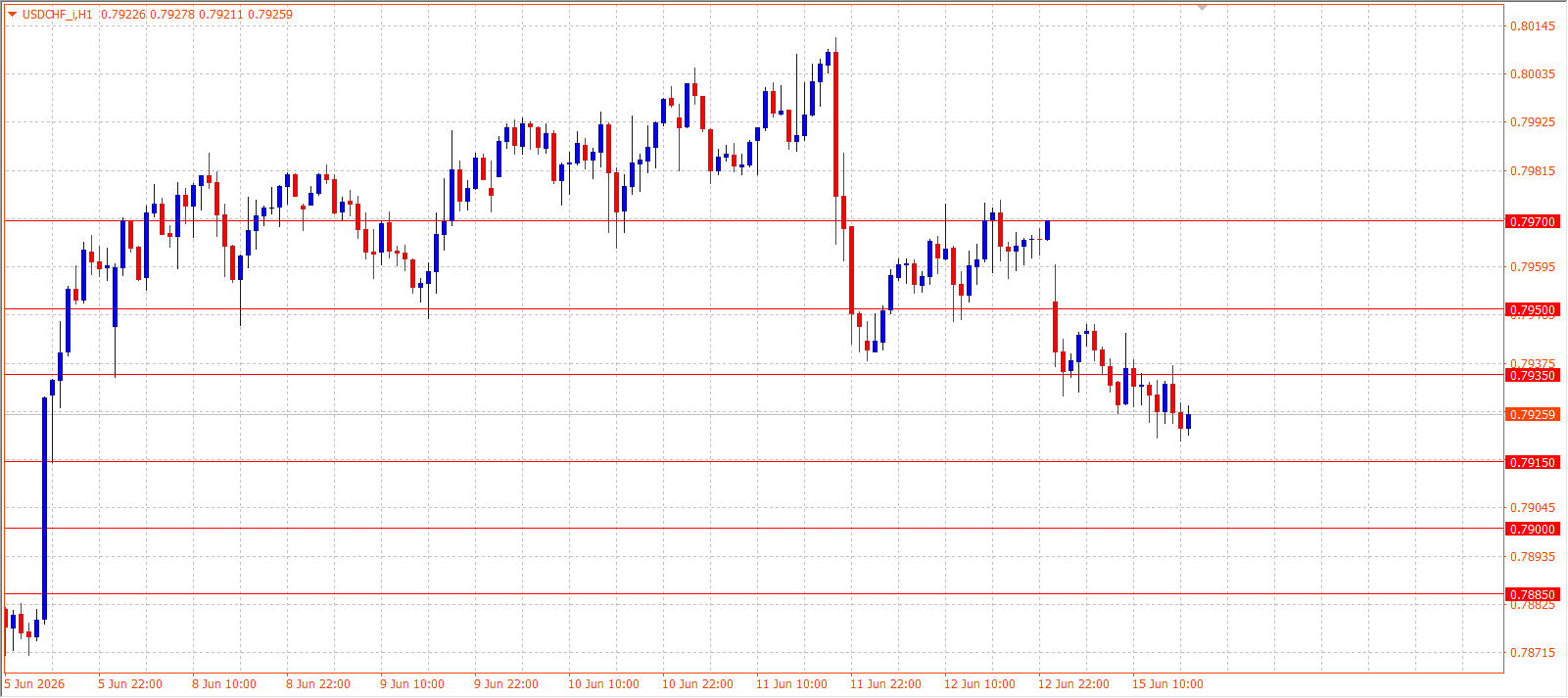Image resolution: width=1568 pixels, height=698 pixels.
Task: Click the 11 Jun 22:00 time label
Action: [885, 684]
